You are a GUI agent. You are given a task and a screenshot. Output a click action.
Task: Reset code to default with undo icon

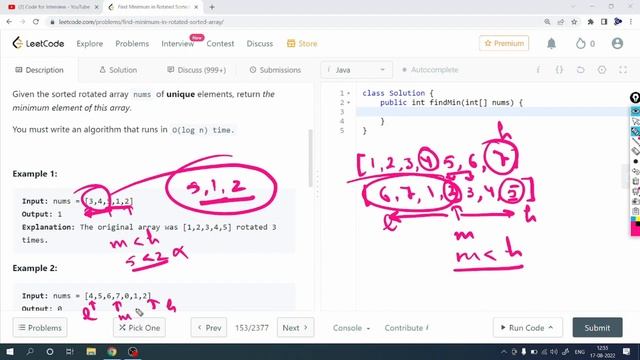(x=580, y=70)
